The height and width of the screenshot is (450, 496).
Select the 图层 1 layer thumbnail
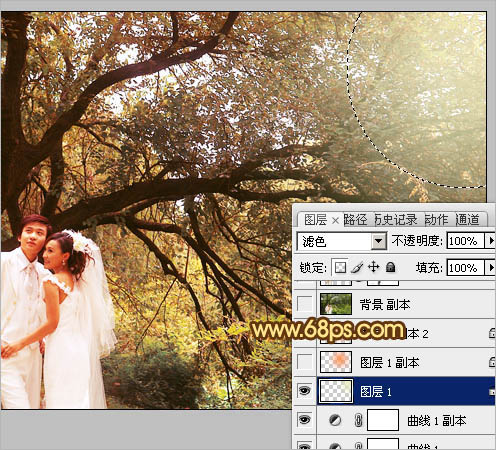pyautogui.click(x=336, y=391)
